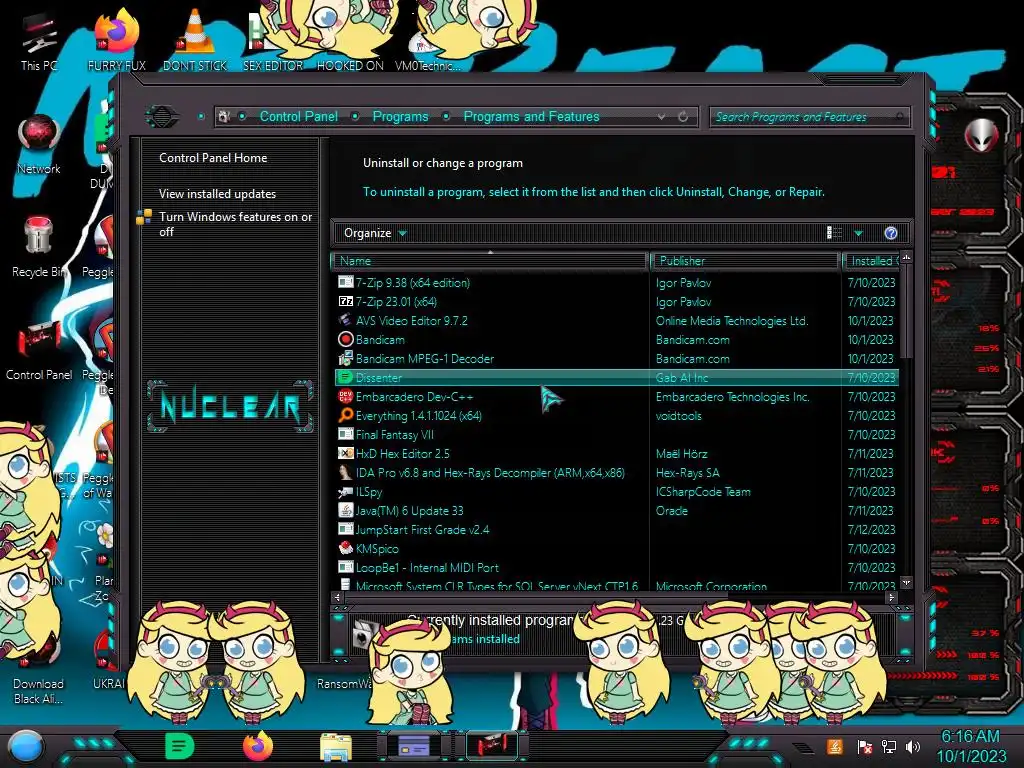Select the Dissenter program row
Screen dimensions: 1024x768
616,377
